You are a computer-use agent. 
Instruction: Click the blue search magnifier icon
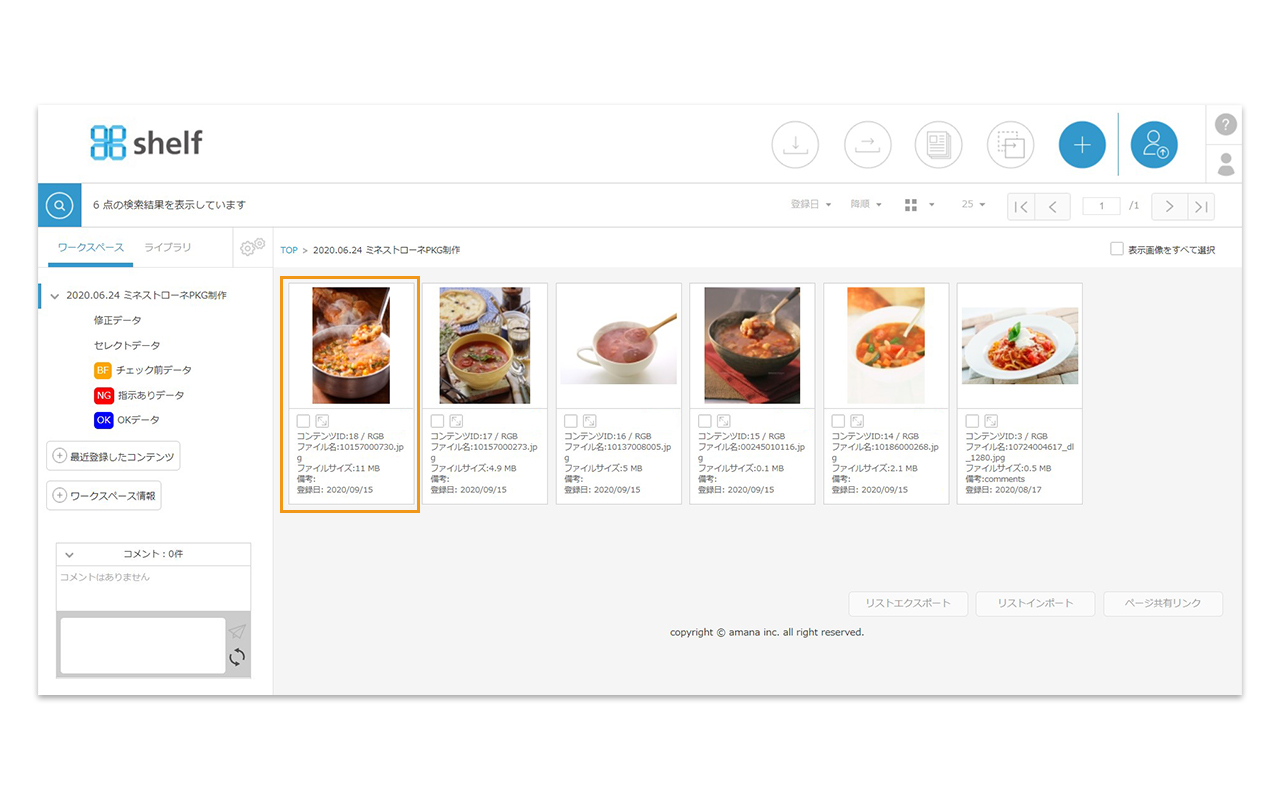click(x=60, y=205)
